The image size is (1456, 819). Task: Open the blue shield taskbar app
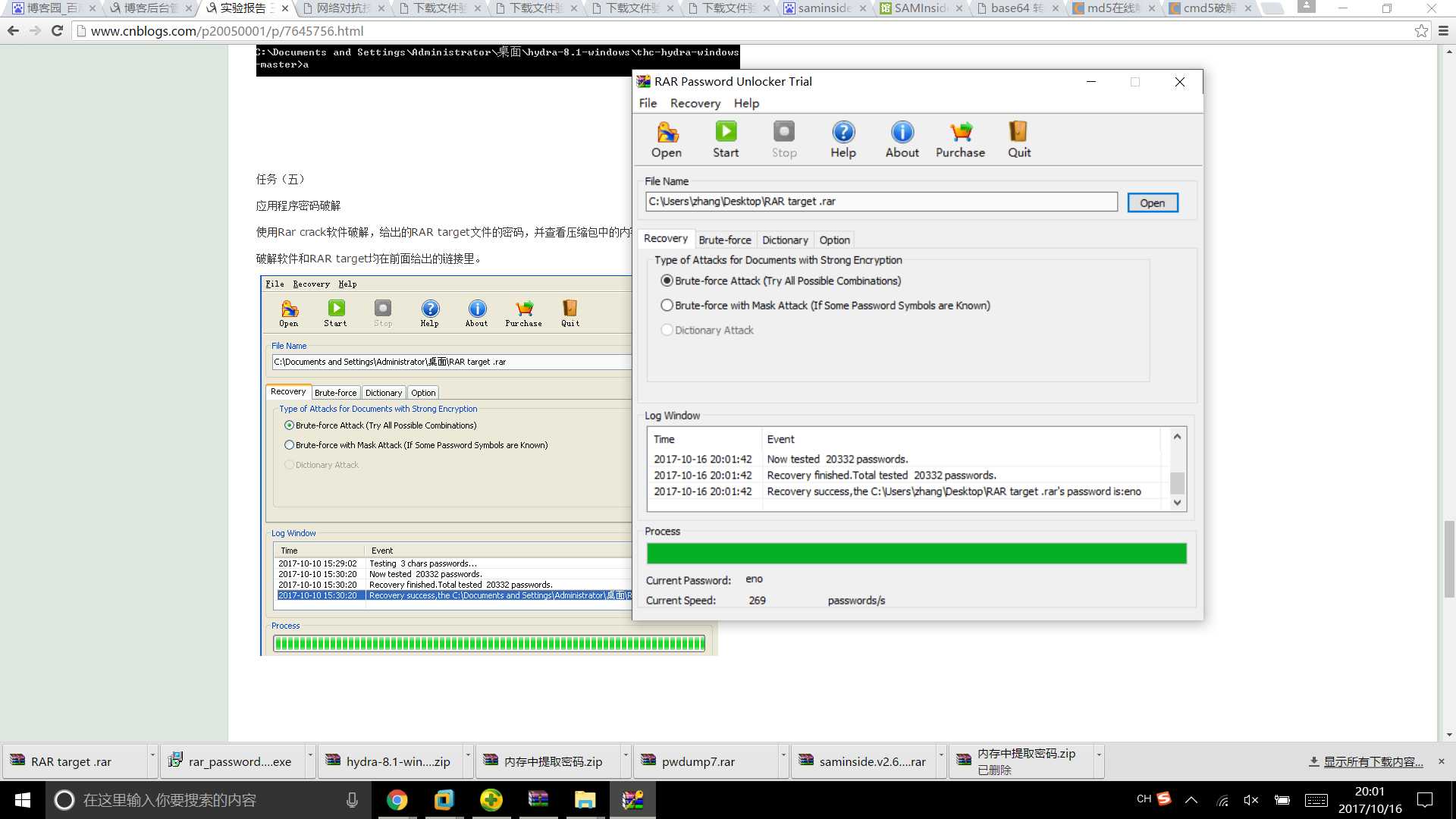(444, 800)
